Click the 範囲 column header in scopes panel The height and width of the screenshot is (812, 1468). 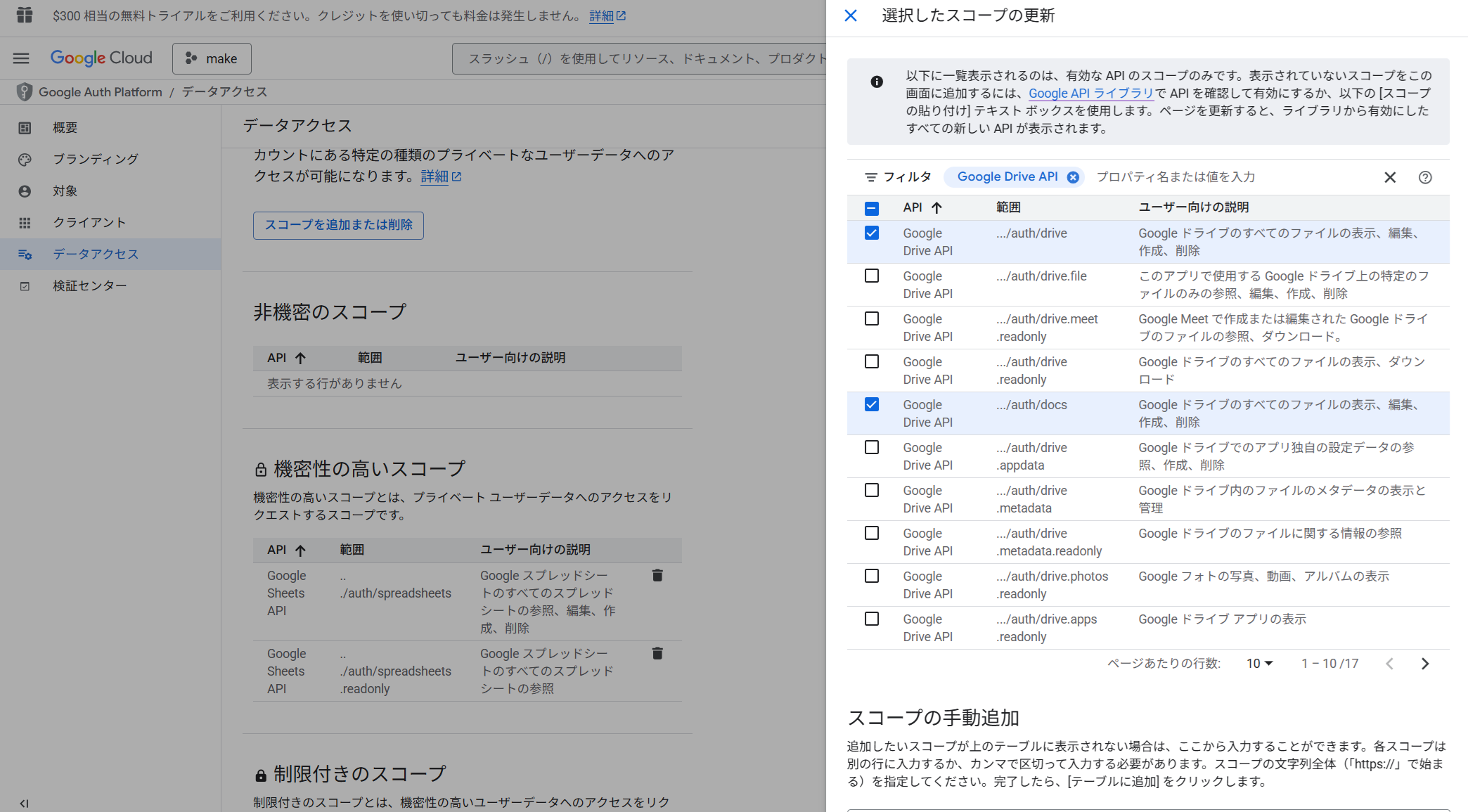(1008, 207)
